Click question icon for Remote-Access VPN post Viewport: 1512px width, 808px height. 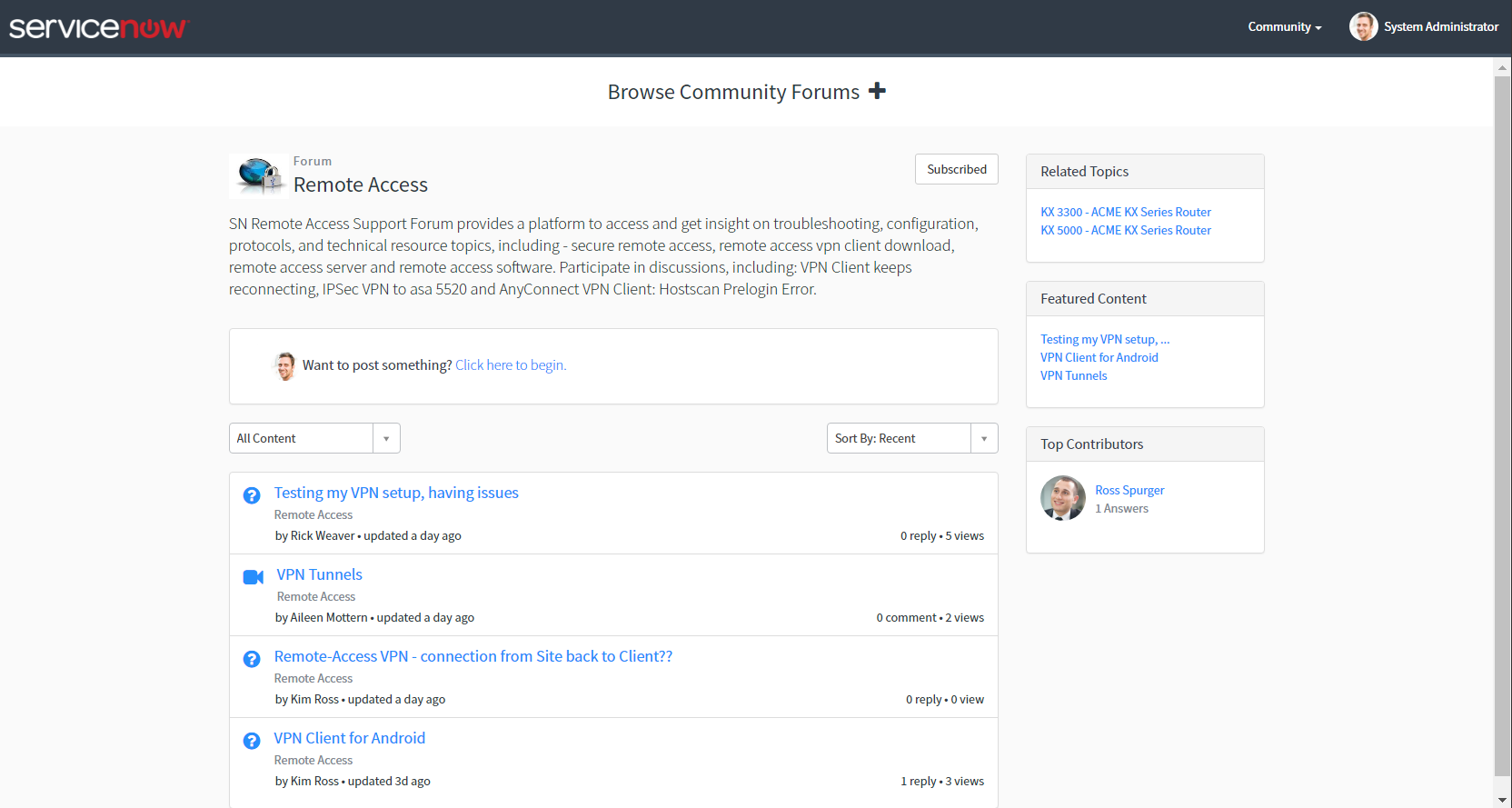(x=252, y=659)
